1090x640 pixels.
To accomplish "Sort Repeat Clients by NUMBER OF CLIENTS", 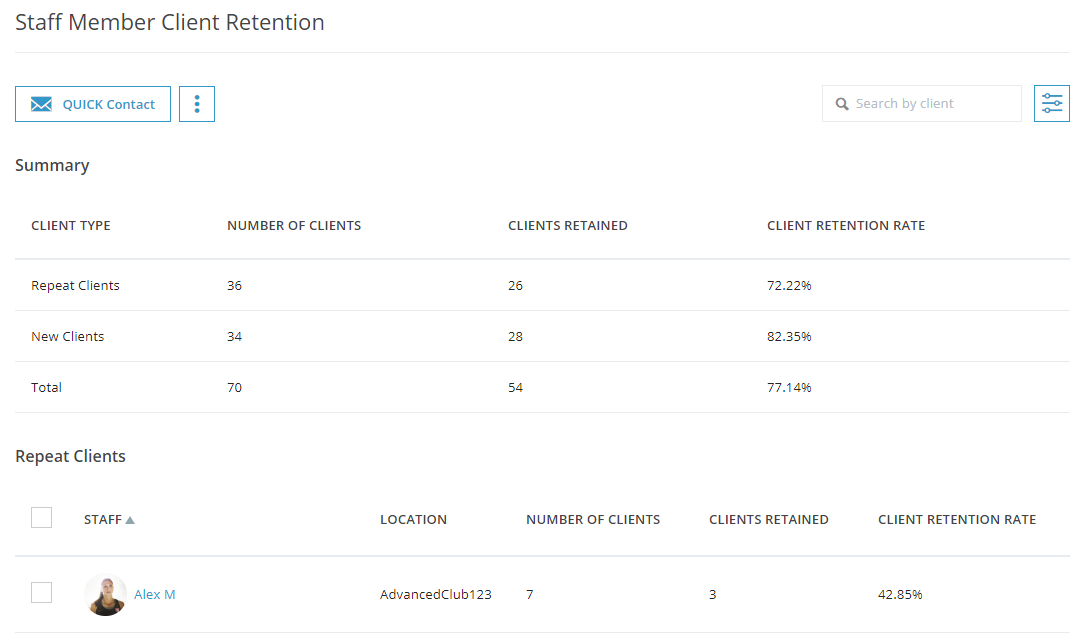I will tap(593, 520).
